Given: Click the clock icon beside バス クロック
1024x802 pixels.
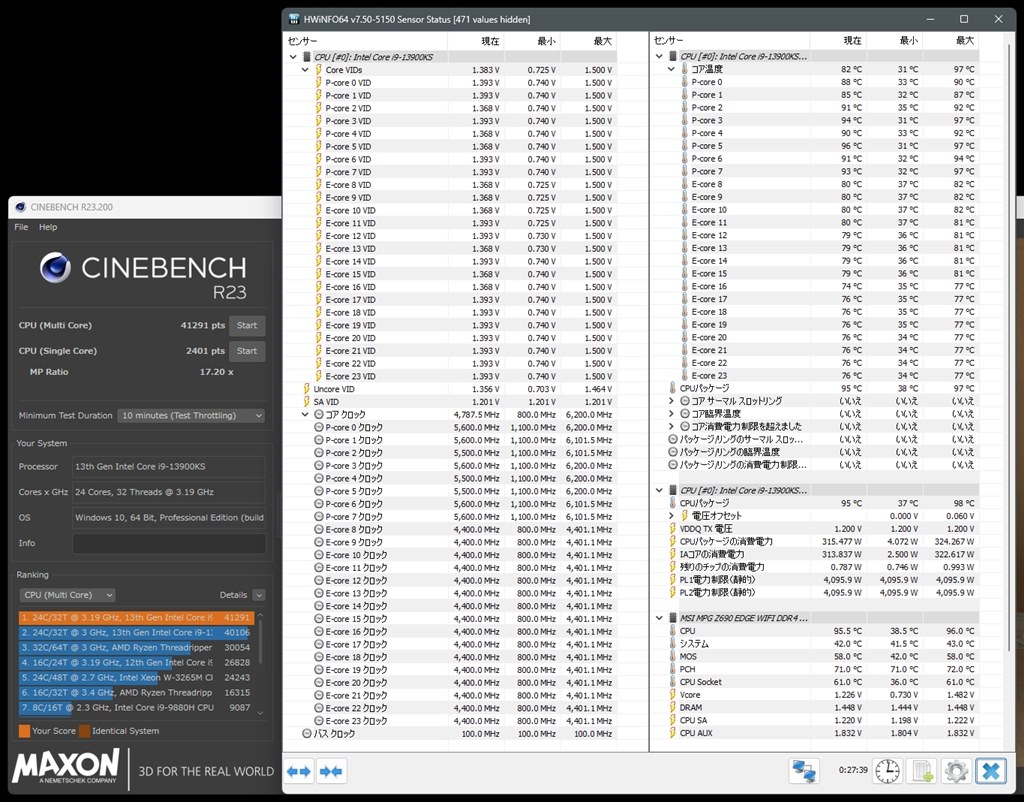Looking at the screenshot, I should click(306, 733).
